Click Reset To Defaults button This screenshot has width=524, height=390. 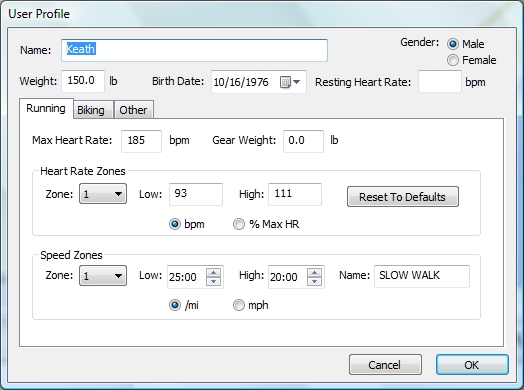403,197
